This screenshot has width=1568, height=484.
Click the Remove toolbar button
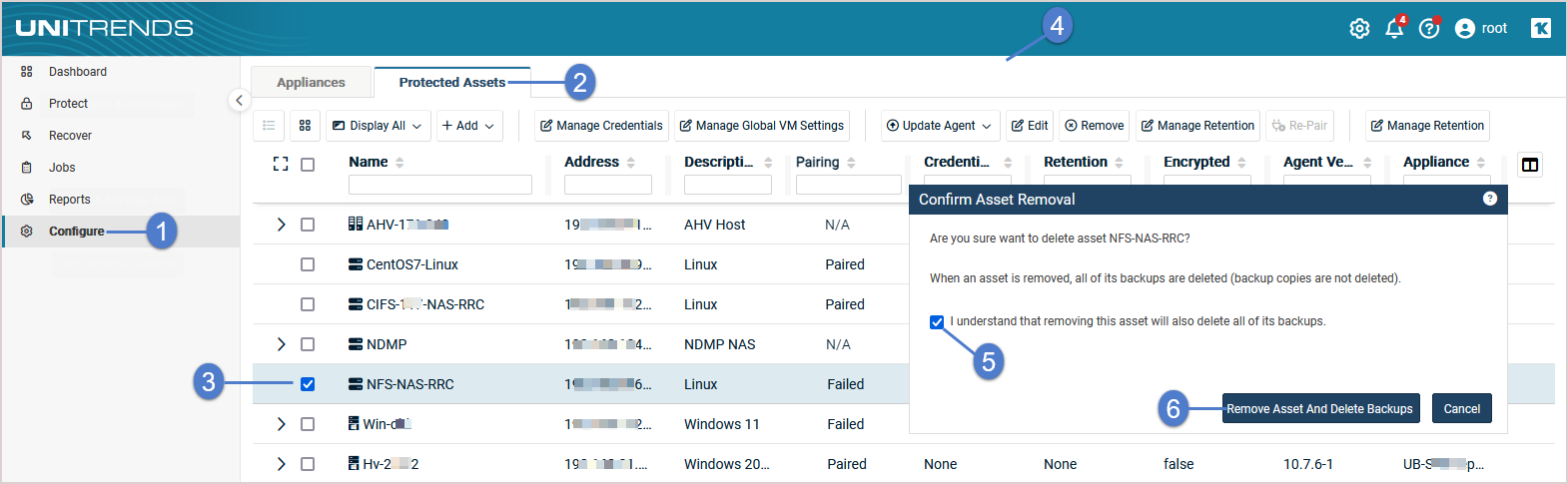point(1095,126)
